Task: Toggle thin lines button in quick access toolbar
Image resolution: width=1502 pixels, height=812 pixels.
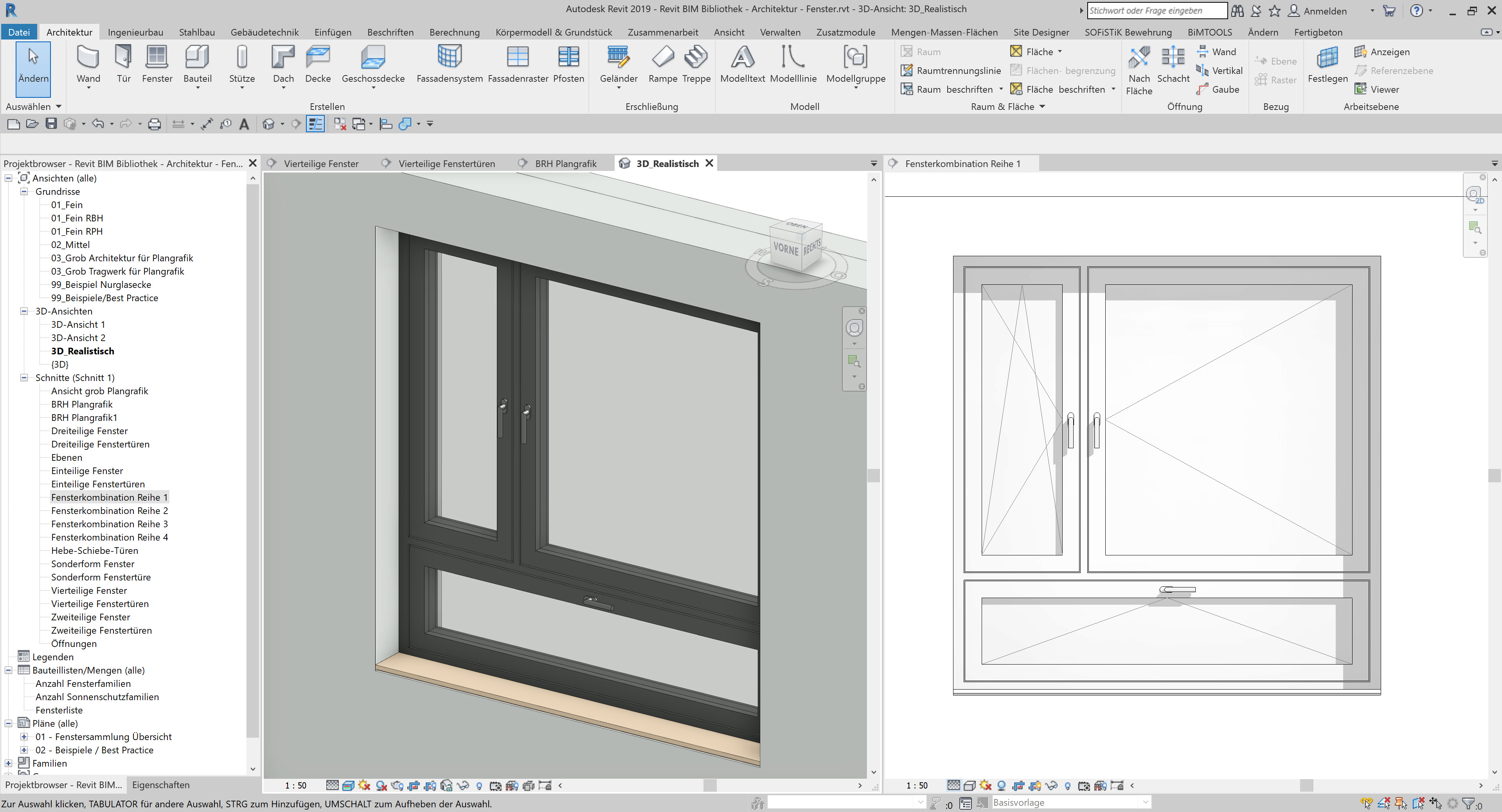Action: (315, 124)
